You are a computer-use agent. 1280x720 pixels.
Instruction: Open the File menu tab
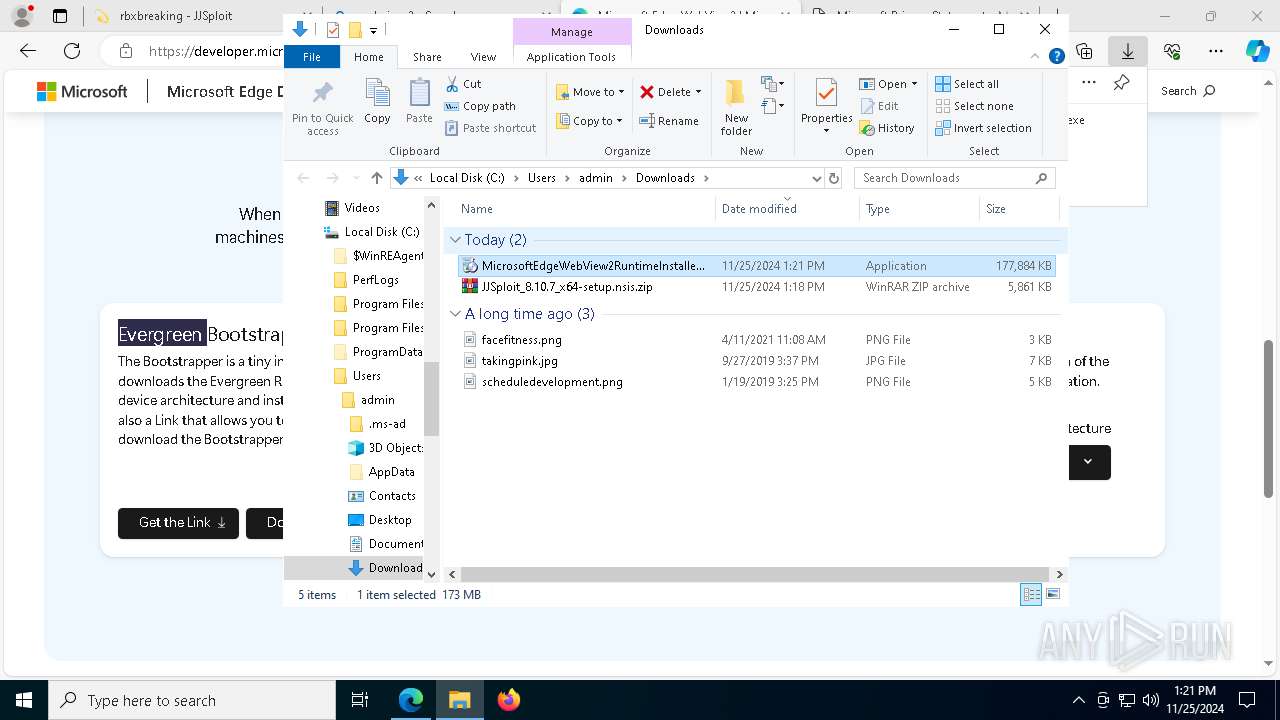[x=312, y=57]
